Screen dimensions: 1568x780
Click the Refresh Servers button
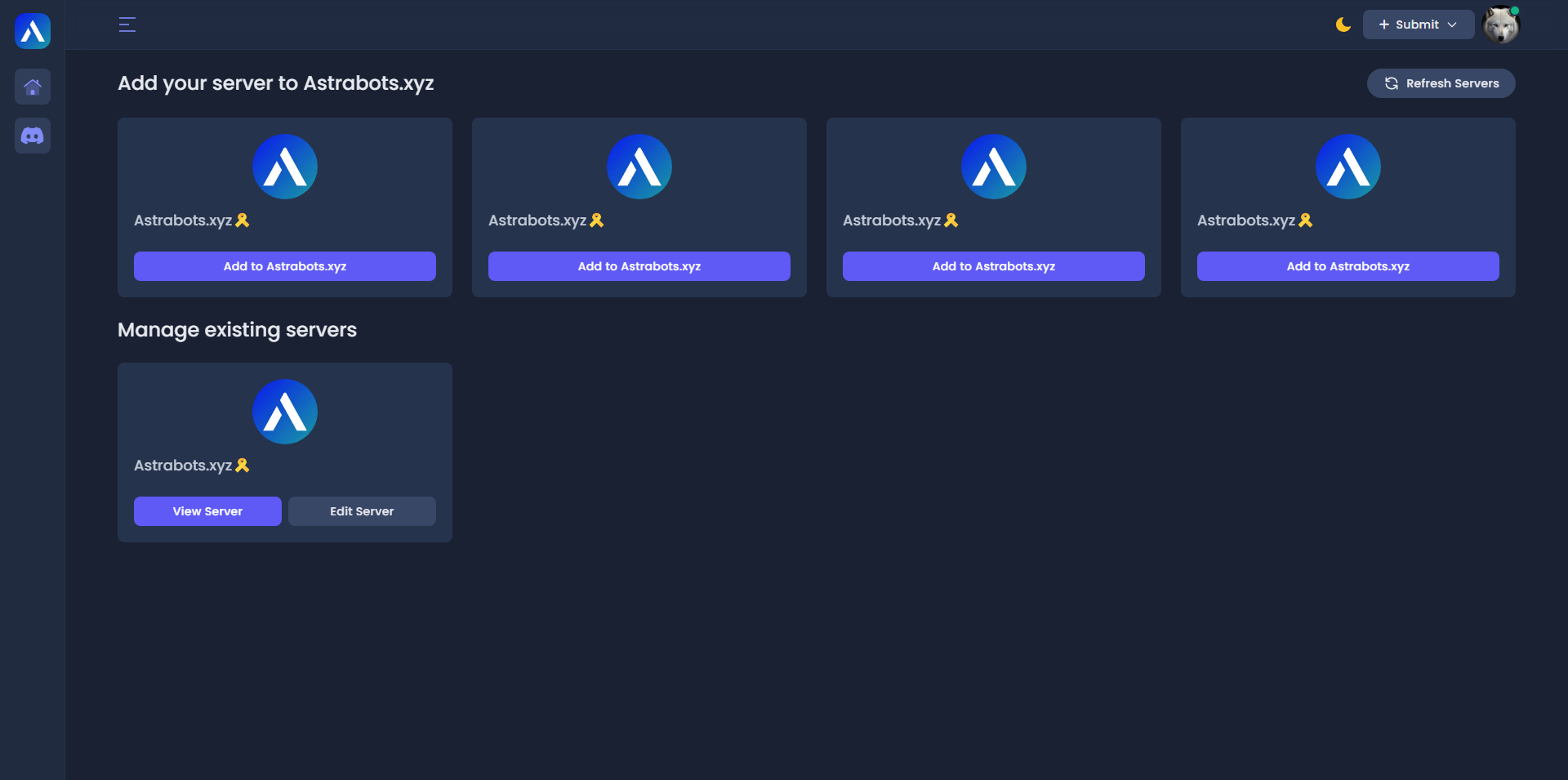click(1441, 83)
